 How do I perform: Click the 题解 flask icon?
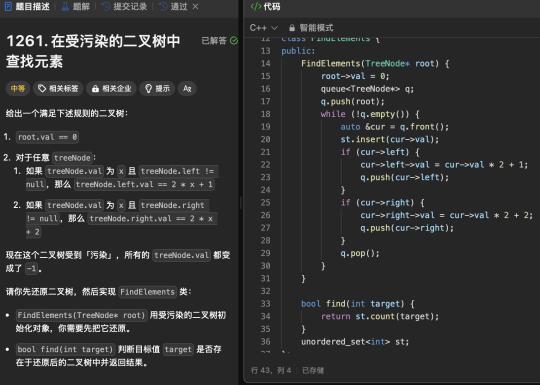[65, 6]
